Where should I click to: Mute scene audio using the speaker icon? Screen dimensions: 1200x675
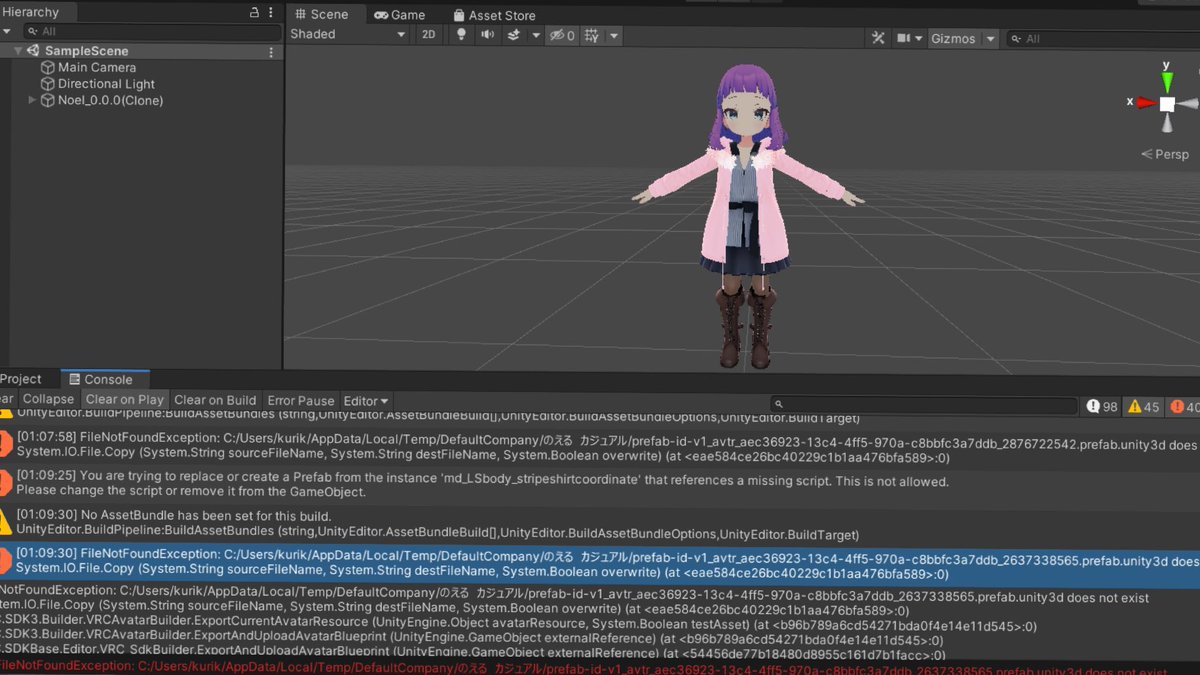coord(487,35)
